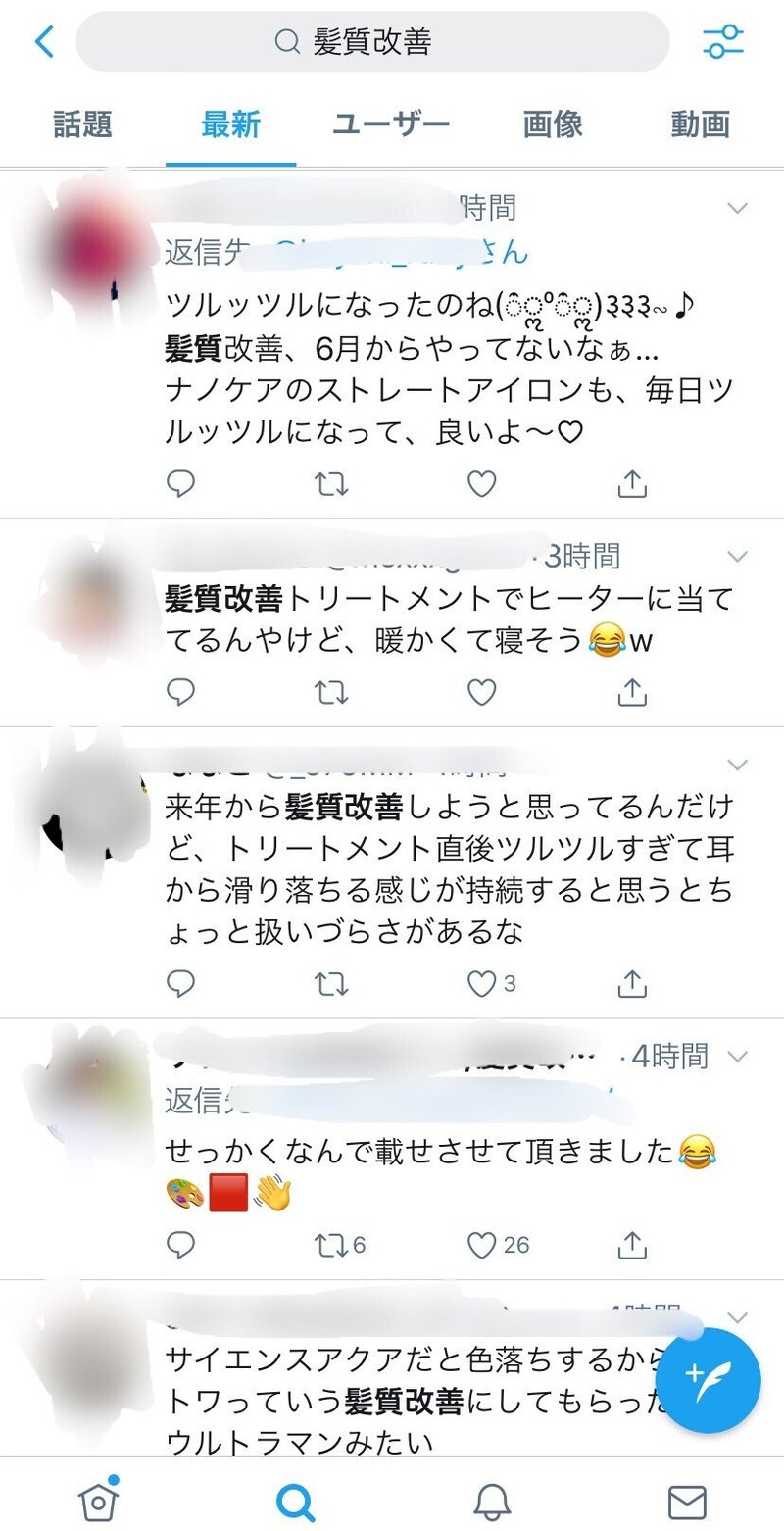The width and height of the screenshot is (784, 1531).
Task: Reply to the ナノケア straight iron tweet
Action: pyautogui.click(x=181, y=482)
